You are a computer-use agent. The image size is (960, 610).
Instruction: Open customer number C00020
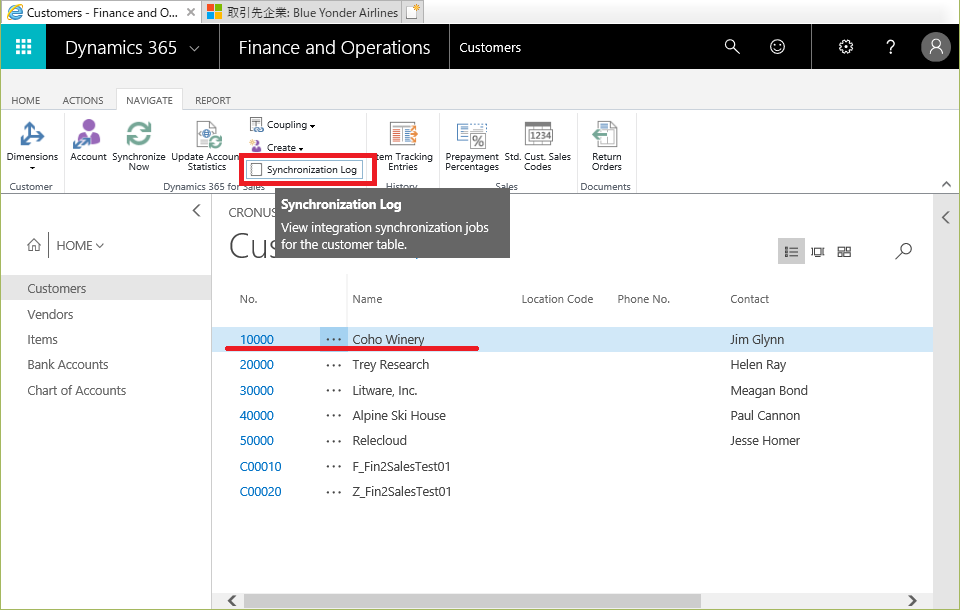tap(260, 492)
